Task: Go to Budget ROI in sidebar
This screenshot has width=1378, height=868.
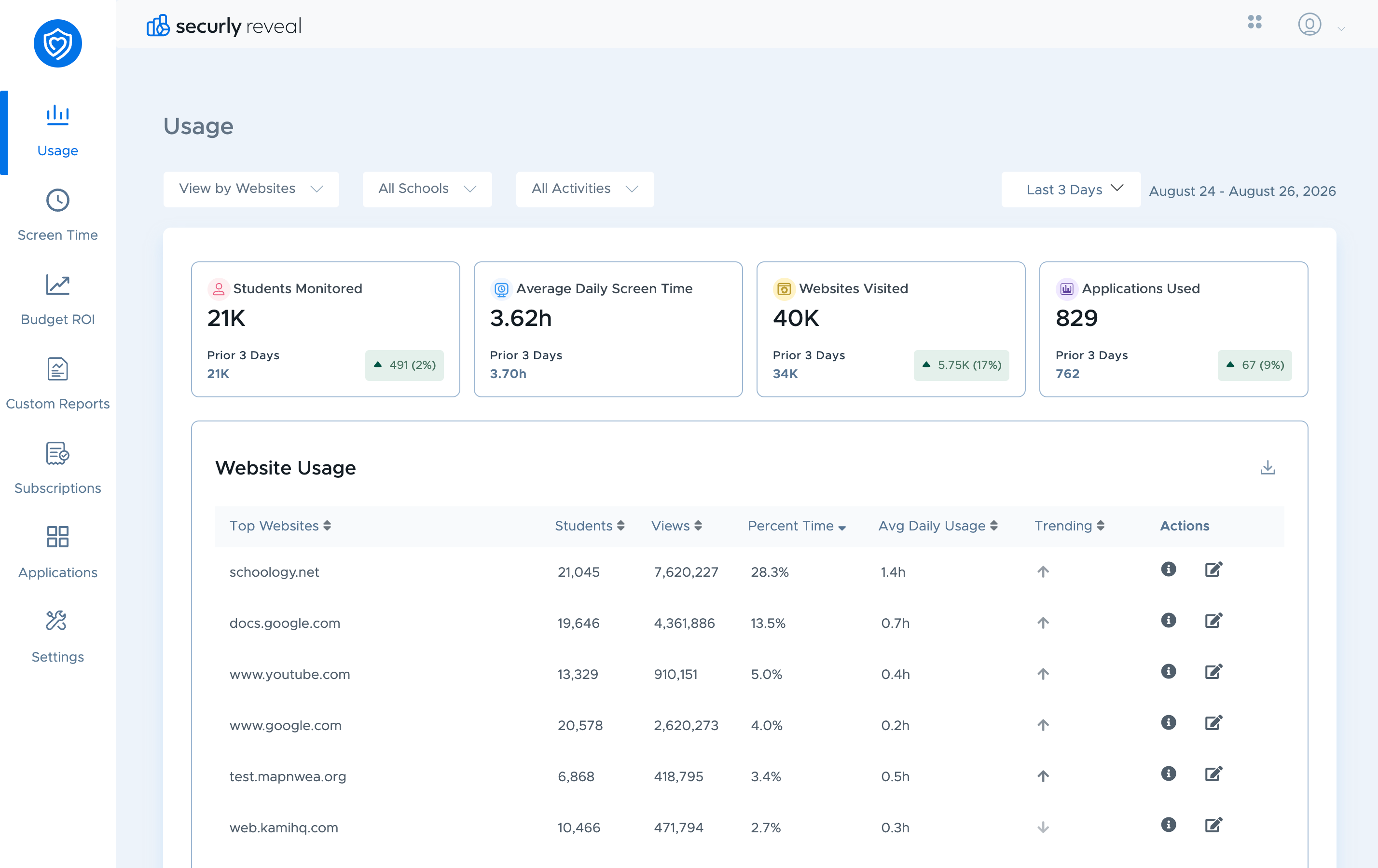Action: [58, 301]
